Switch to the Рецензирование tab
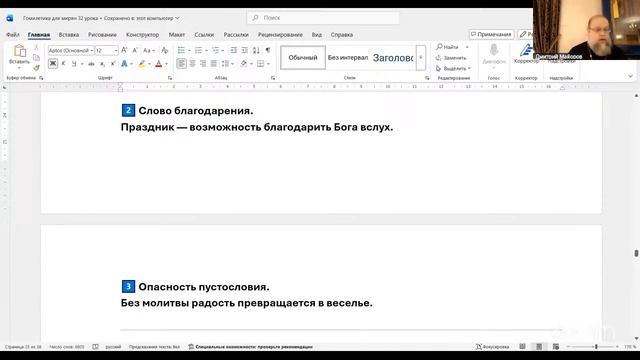Screen dimensions: 640x360 (280, 35)
